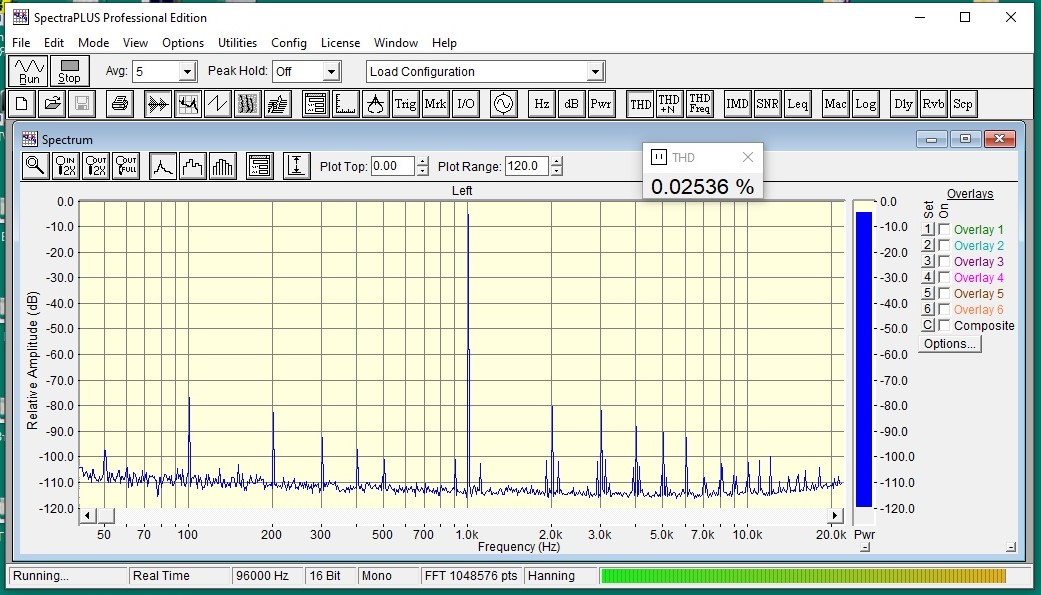1041x595 pixels.
Task: Pause the THD readout popup
Action: [x=659, y=157]
